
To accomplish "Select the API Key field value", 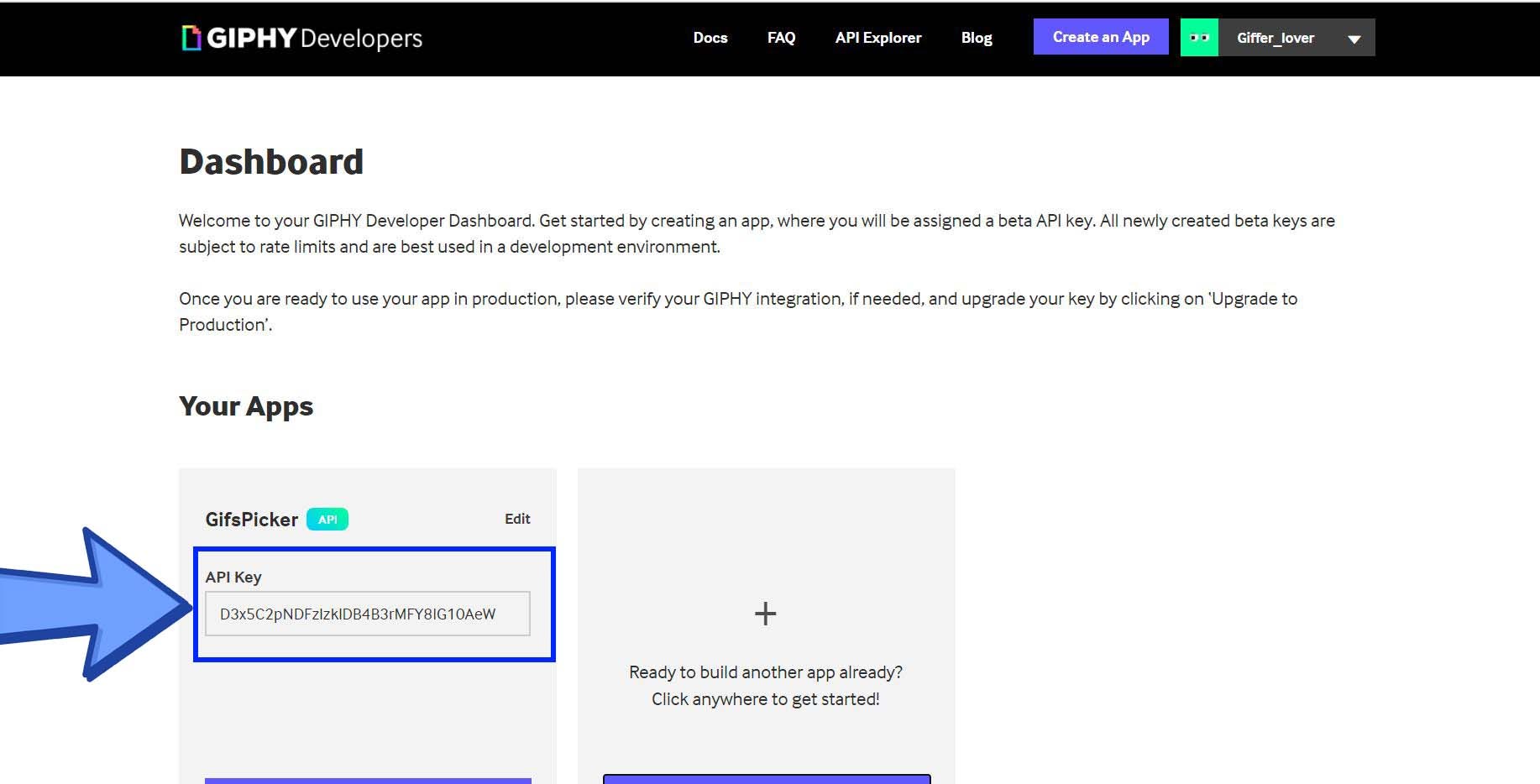I will (368, 614).
